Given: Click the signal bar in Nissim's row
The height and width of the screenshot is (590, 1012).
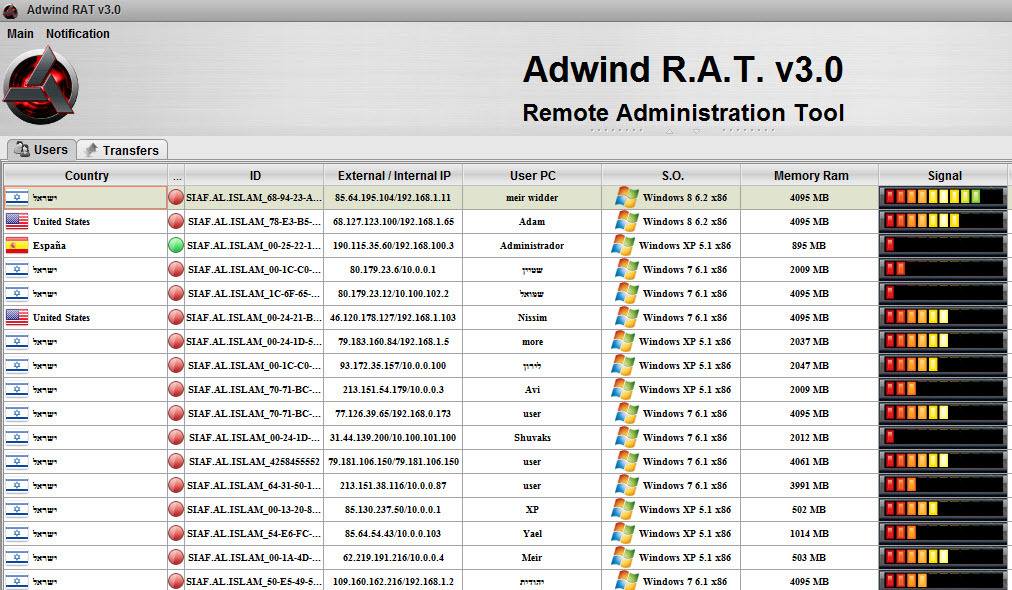Looking at the screenshot, I should 943,318.
